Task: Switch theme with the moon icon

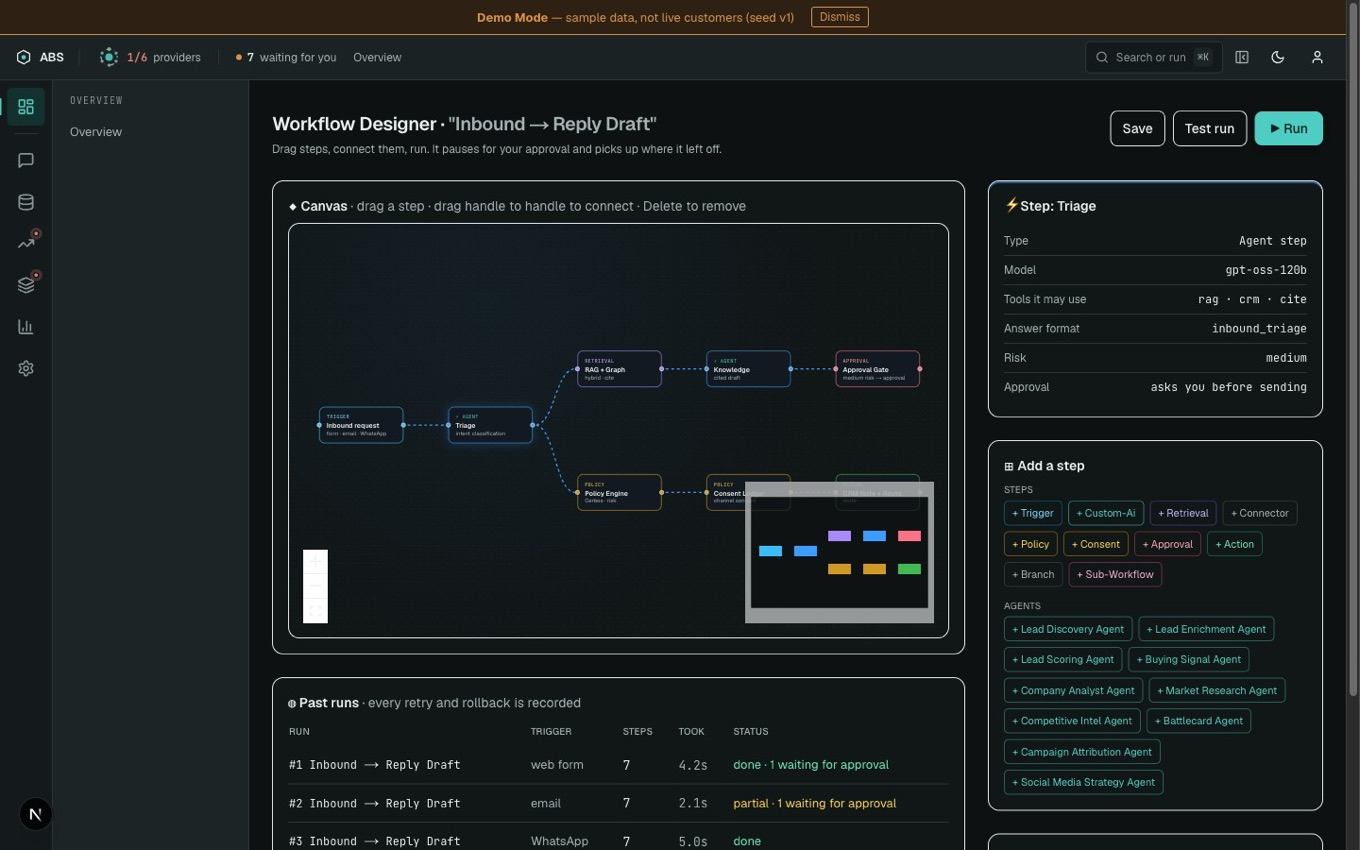Action: tap(1278, 57)
